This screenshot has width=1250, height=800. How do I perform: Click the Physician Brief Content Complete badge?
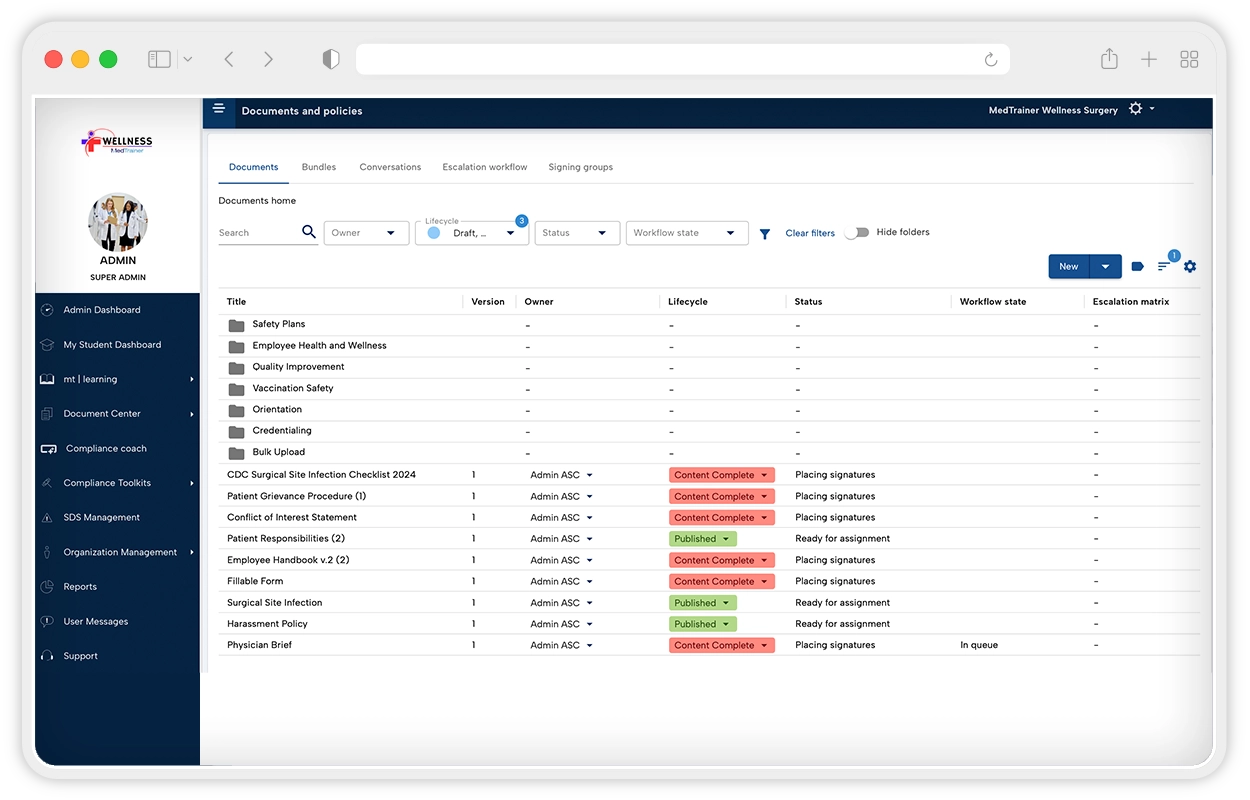(721, 645)
